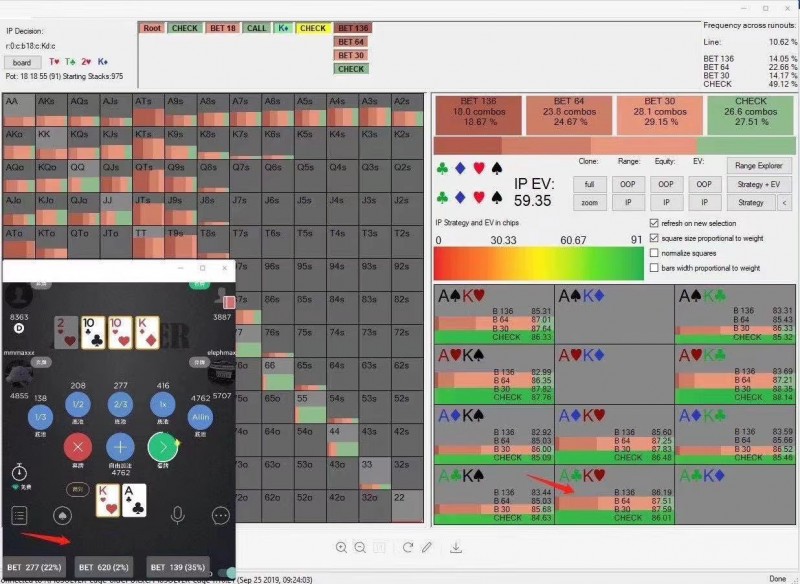Click the rotate image icon
The width and height of the screenshot is (800, 584).
coord(408,547)
